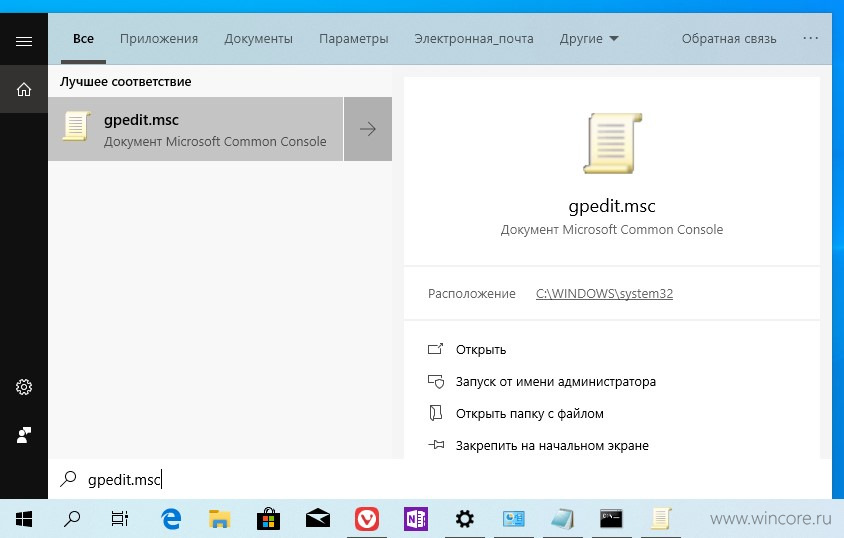
Task: Click the Открыть icon in actions list
Action: [x=435, y=349]
